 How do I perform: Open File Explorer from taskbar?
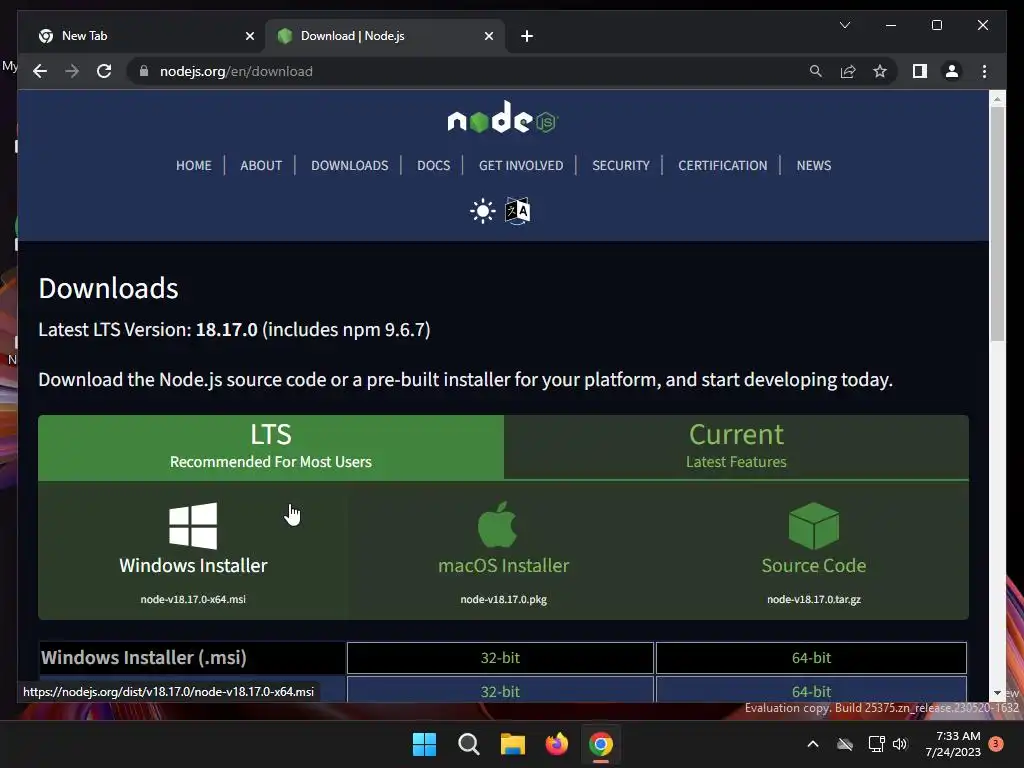click(x=513, y=744)
